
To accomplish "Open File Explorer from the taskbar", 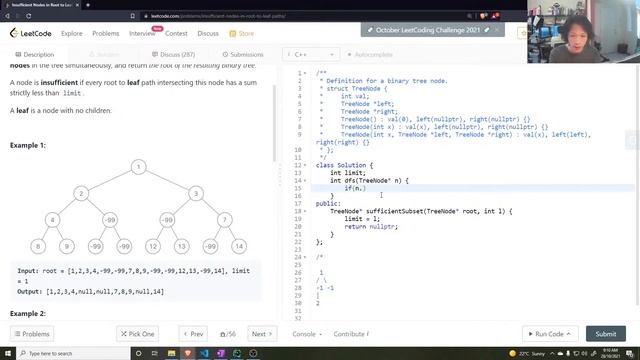I will [x=171, y=353].
